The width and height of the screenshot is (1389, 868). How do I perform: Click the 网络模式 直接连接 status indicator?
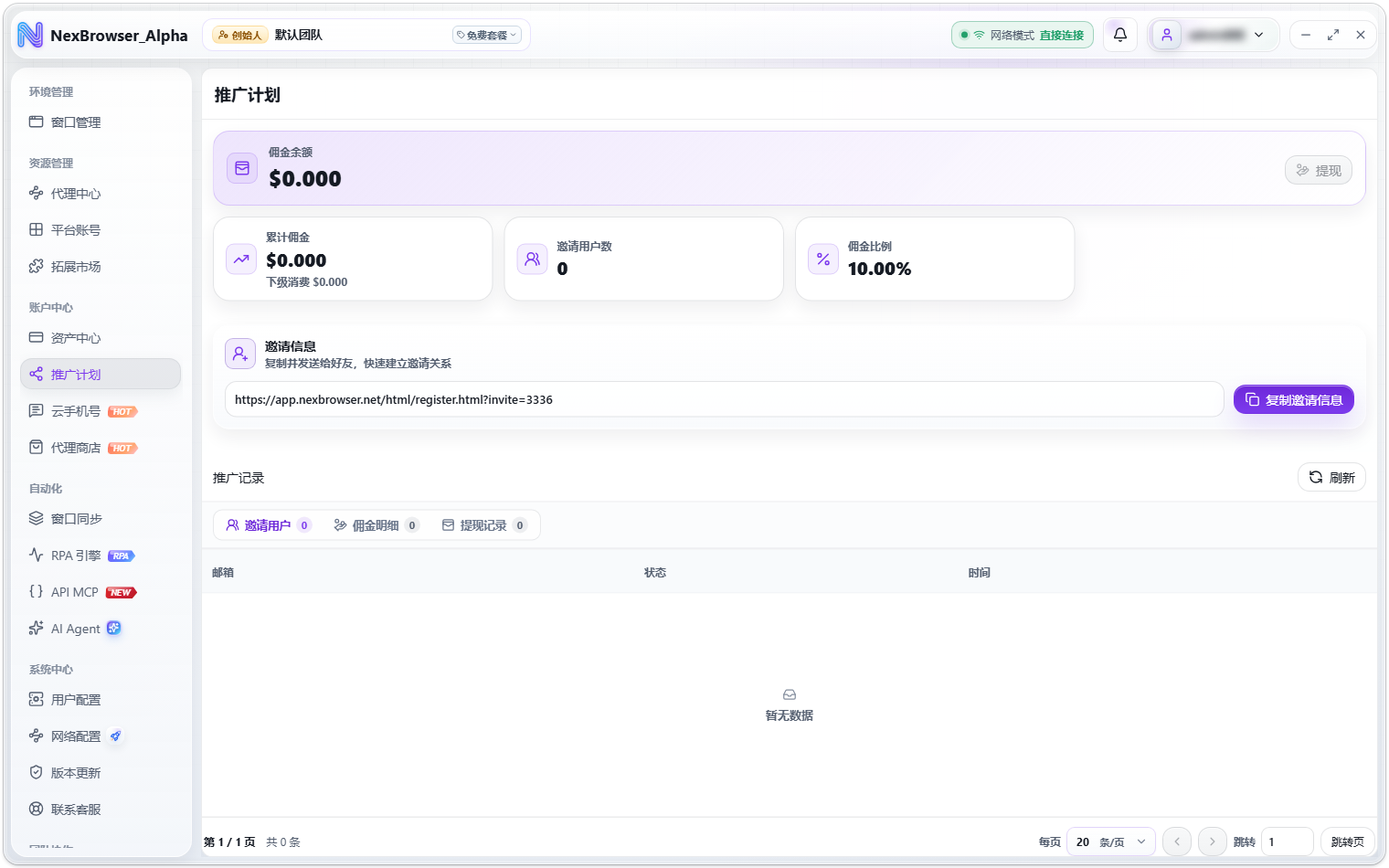point(1023,35)
